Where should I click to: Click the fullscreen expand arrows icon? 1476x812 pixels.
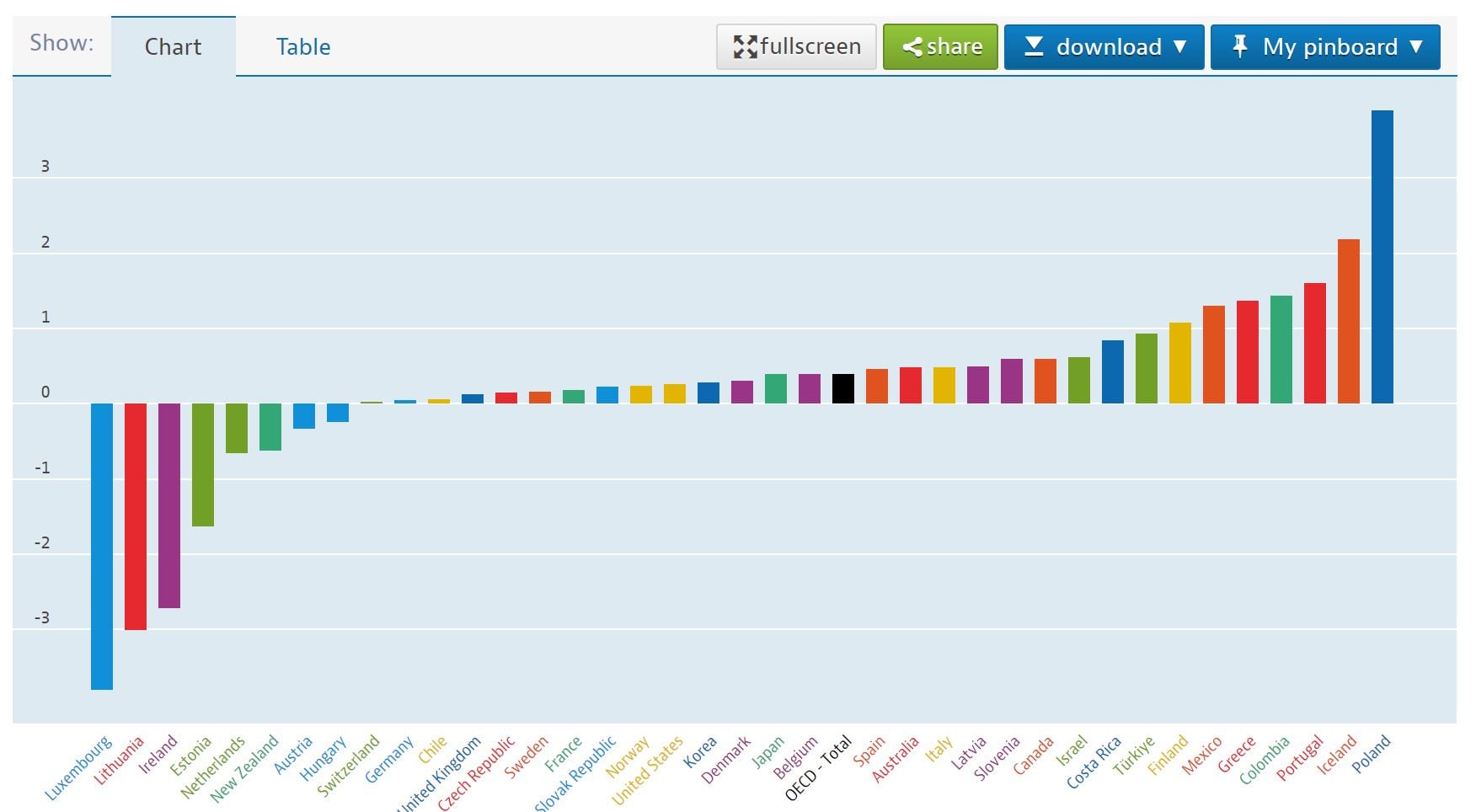pyautogui.click(x=744, y=47)
